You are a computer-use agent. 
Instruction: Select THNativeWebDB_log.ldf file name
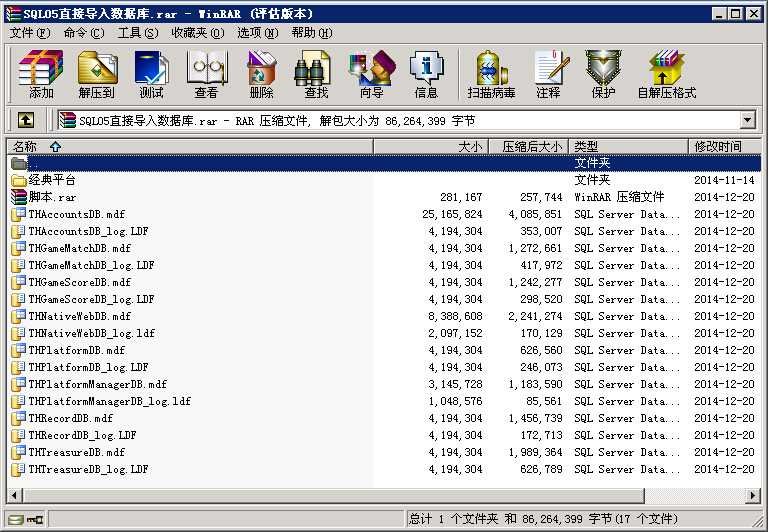92,333
